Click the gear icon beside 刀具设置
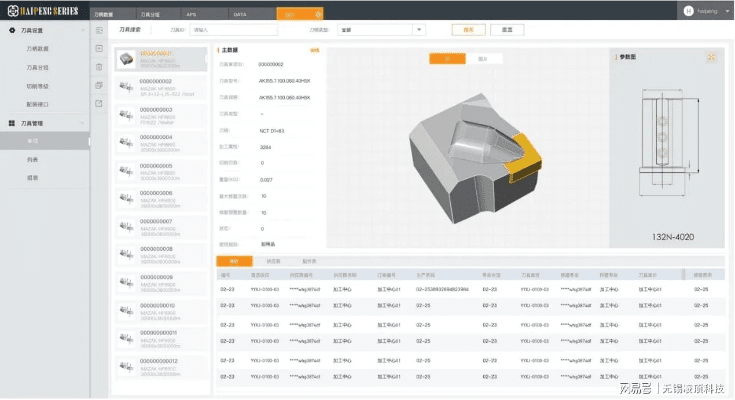Screen dimensions: 735x400 [x=10, y=30]
